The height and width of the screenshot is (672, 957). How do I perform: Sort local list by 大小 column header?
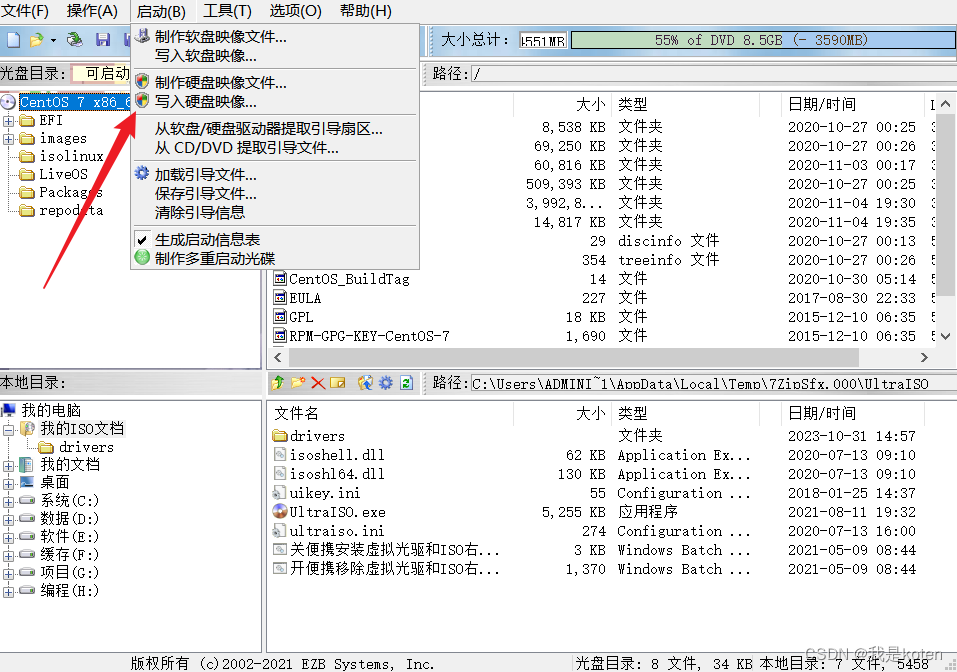pyautogui.click(x=562, y=413)
